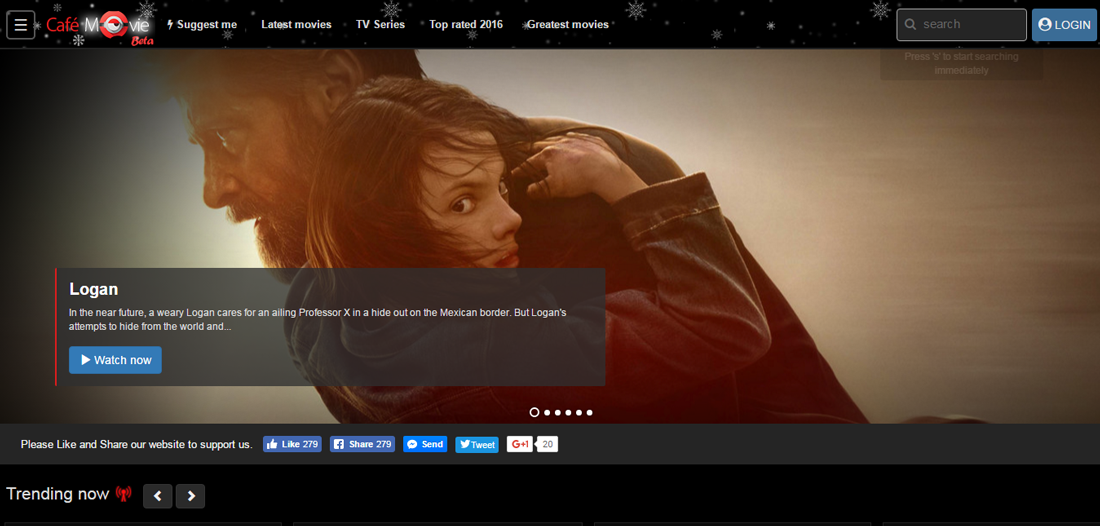
Task: Select the first carousel slide dot
Action: pyautogui.click(x=535, y=412)
